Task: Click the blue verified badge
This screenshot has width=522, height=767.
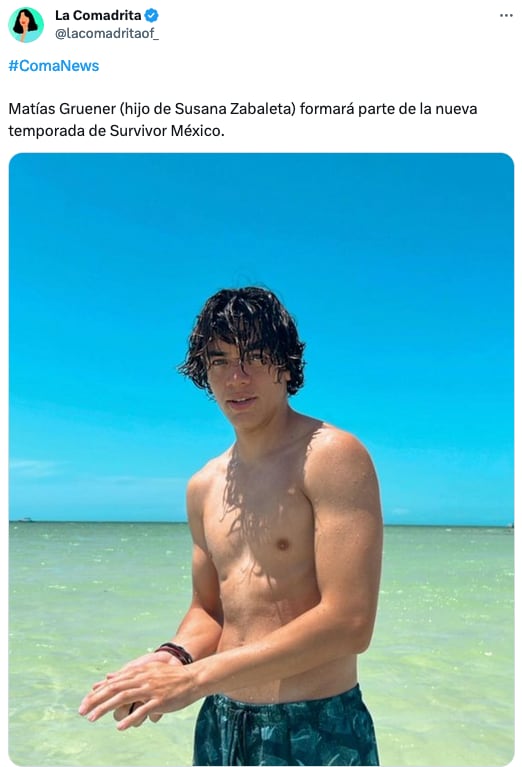Action: point(152,16)
